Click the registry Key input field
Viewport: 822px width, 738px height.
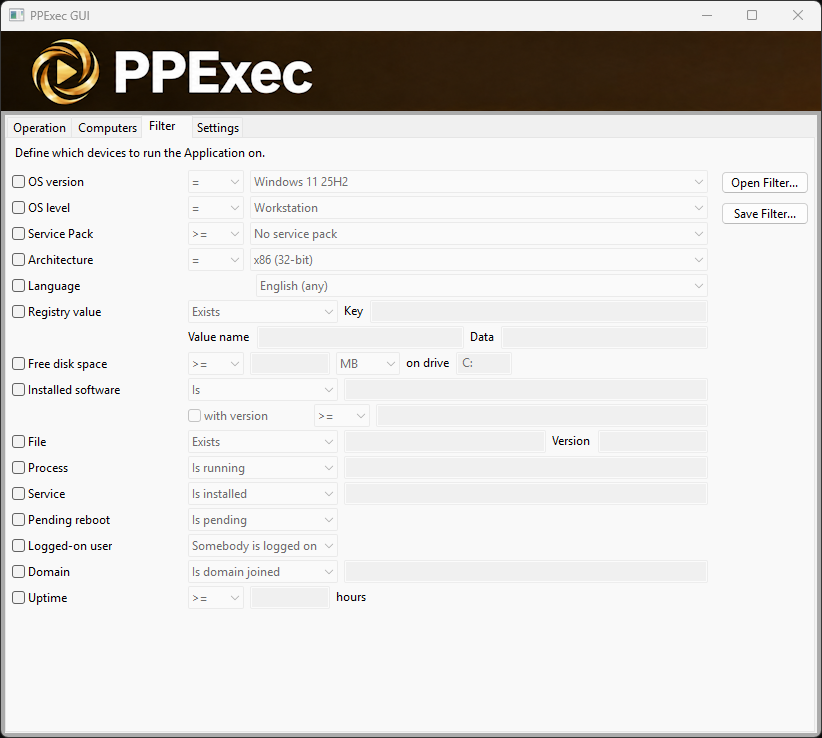click(x=538, y=311)
